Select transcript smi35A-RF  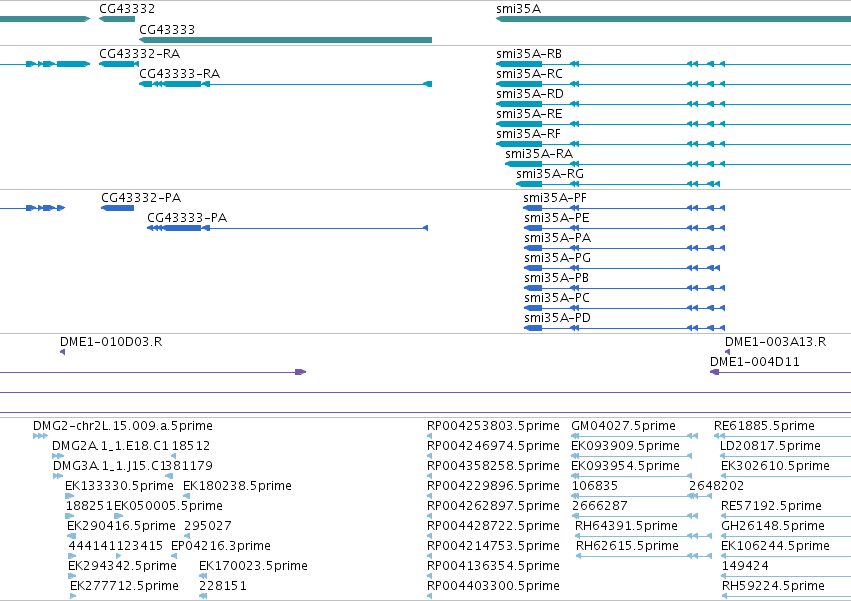pos(528,134)
